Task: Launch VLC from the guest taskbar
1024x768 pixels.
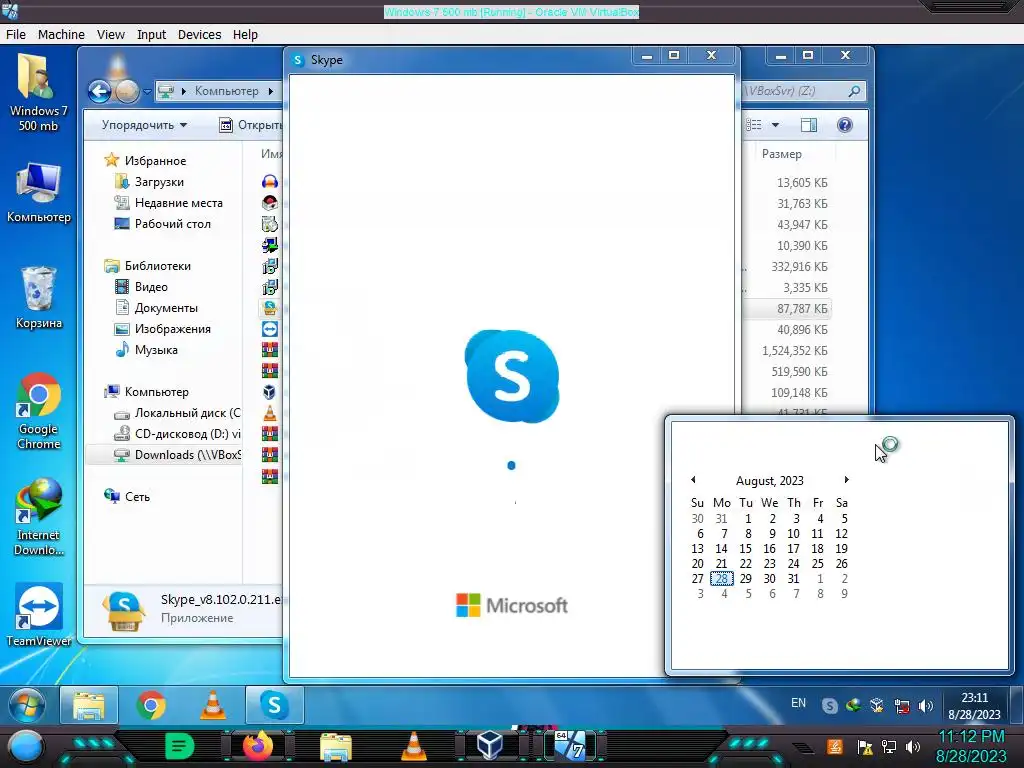Action: click(212, 705)
